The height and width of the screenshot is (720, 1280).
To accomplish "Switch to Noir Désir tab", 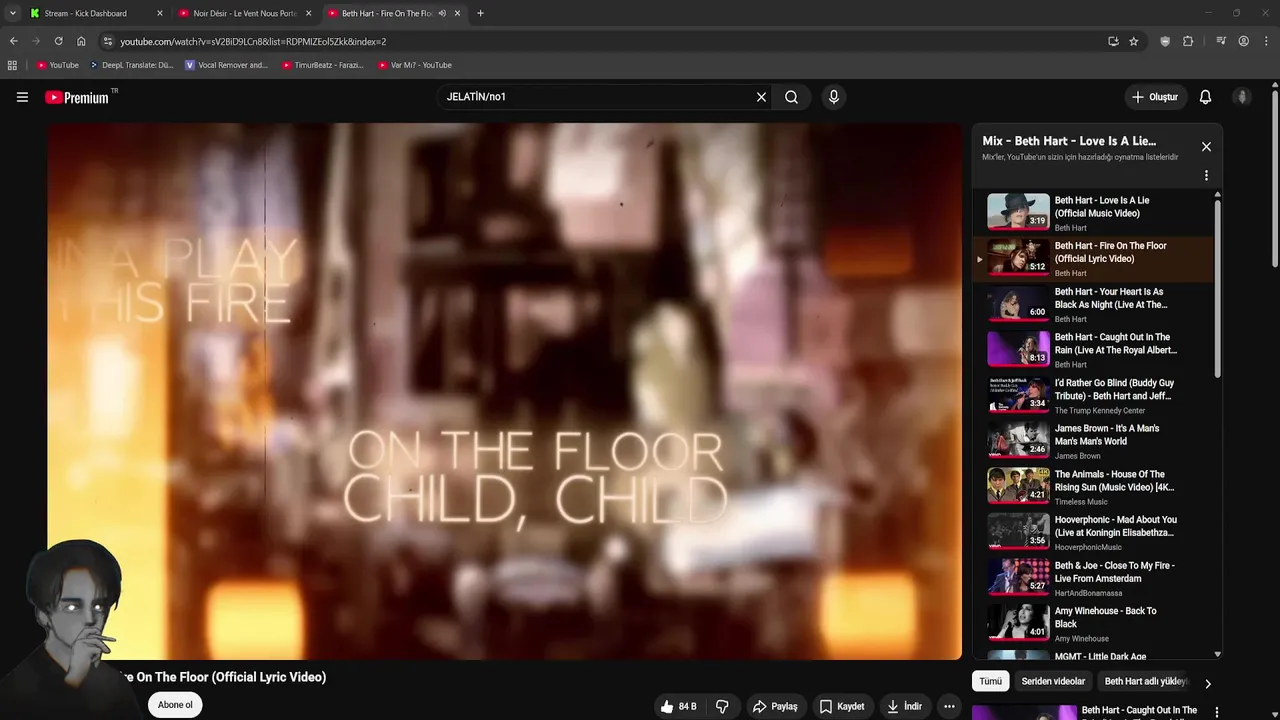I will click(x=244, y=13).
